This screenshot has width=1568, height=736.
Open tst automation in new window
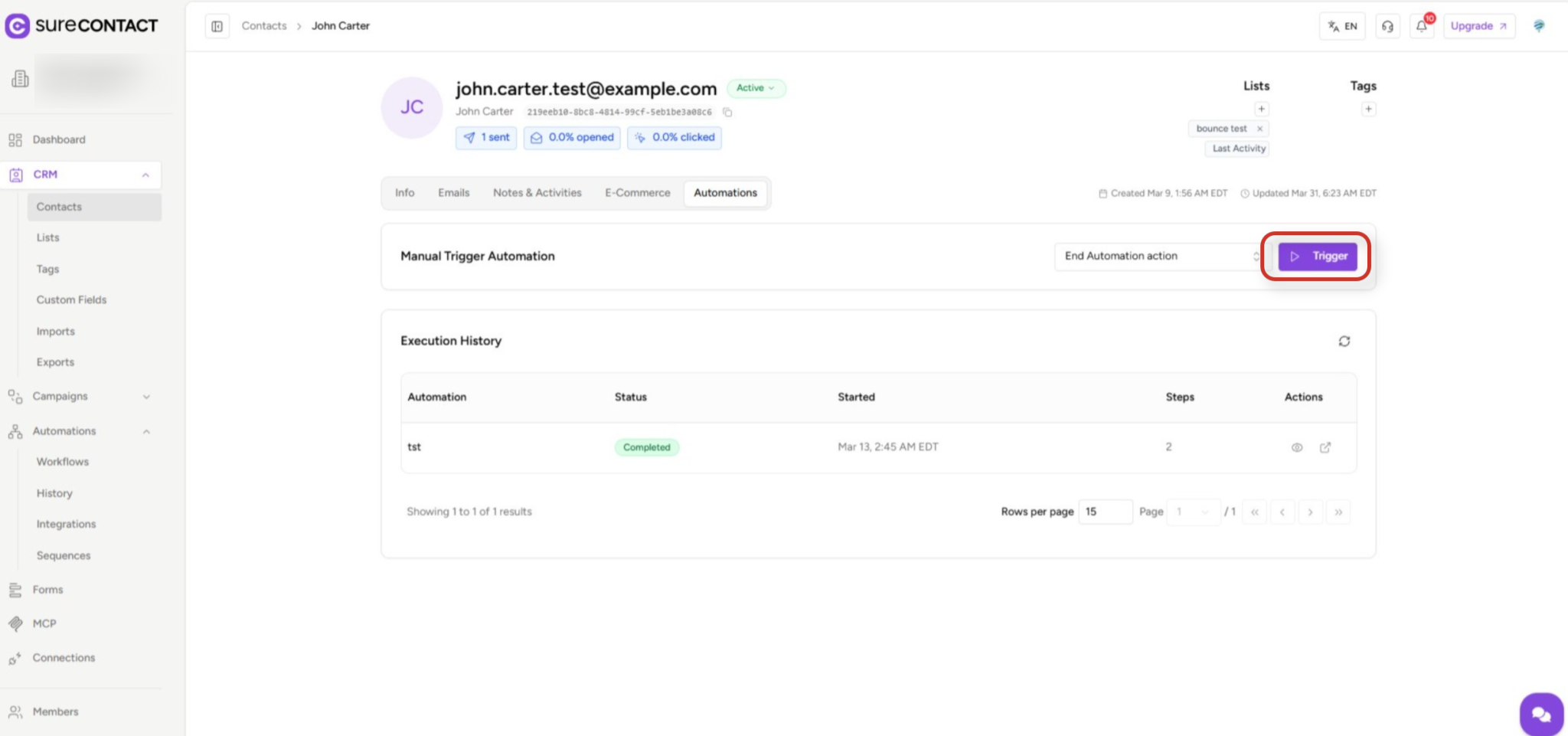tap(1325, 447)
